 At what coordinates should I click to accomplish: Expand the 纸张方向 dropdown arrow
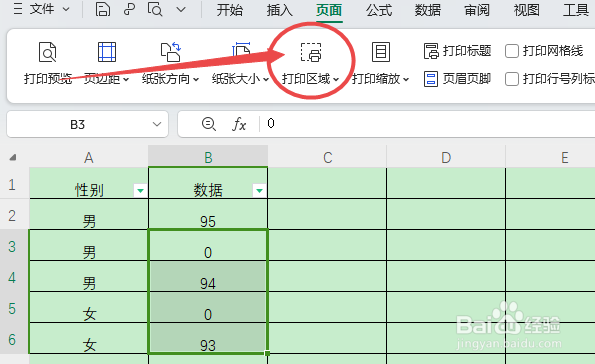click(196, 80)
